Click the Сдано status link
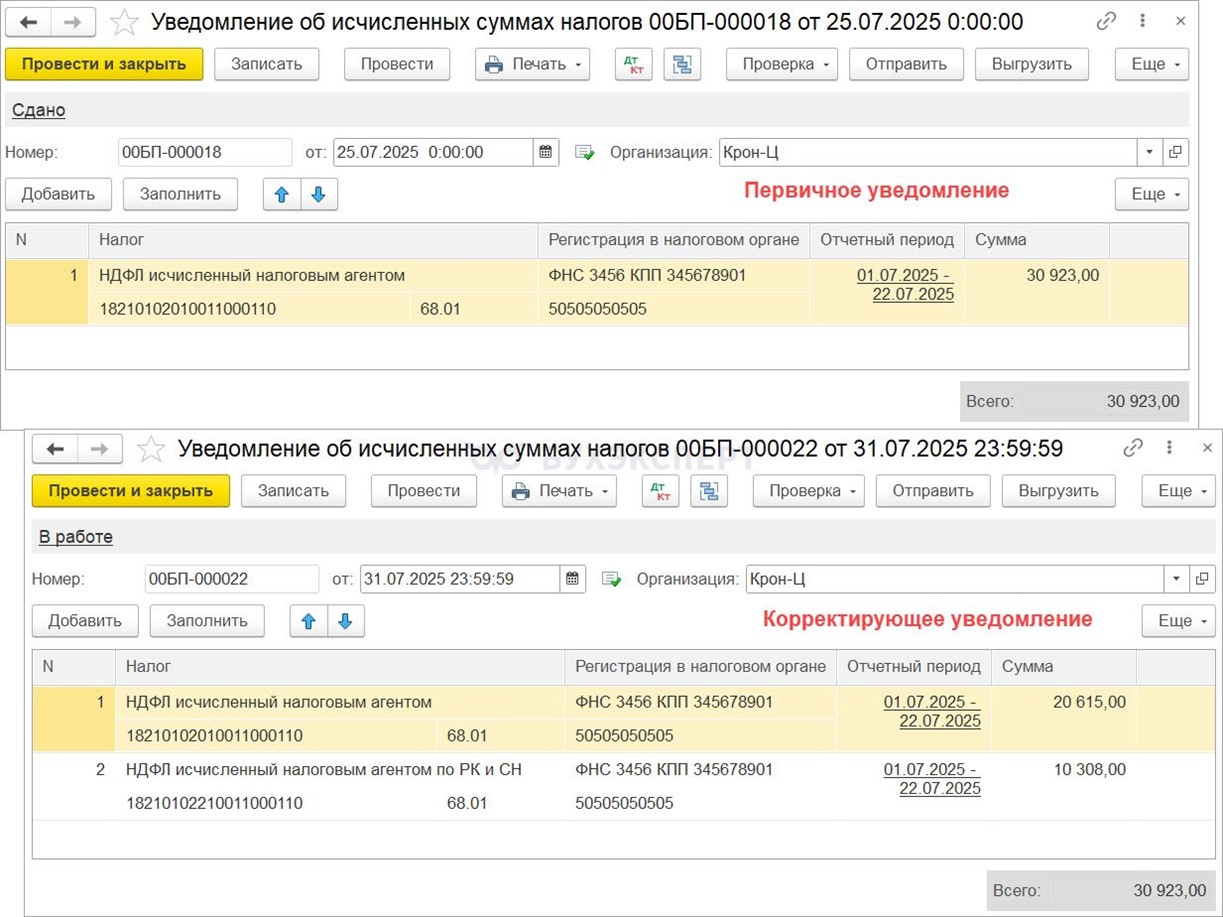Viewport: 1223px width, 917px height. [39, 110]
